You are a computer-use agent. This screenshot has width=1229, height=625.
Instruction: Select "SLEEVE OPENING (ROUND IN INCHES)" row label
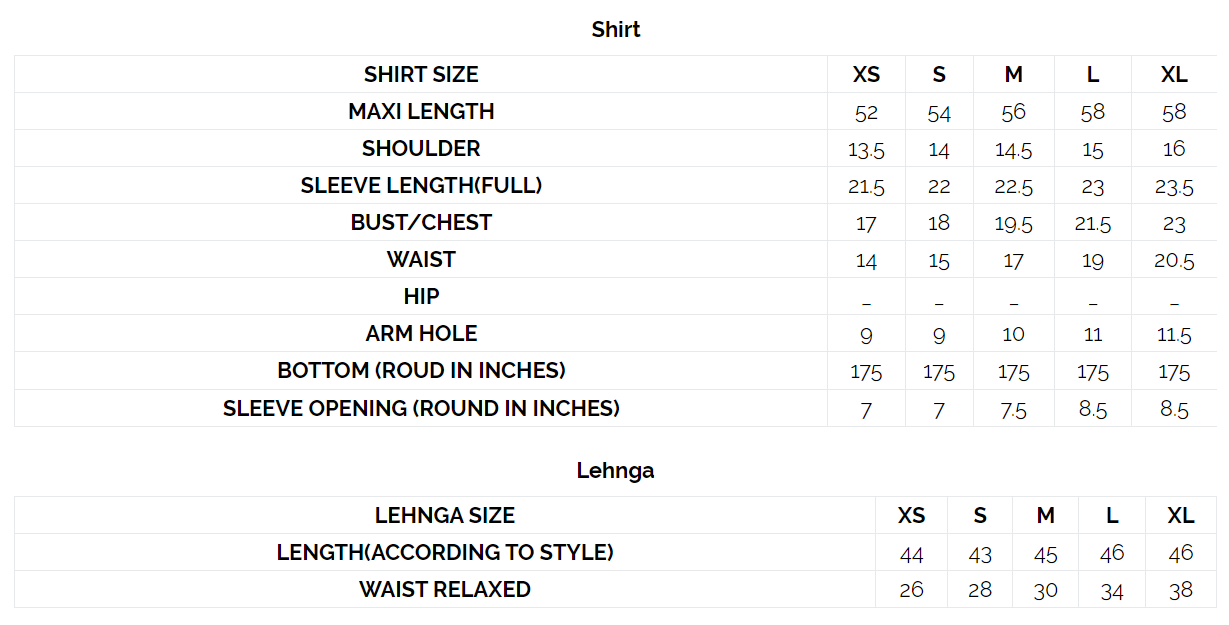pyautogui.click(x=421, y=408)
